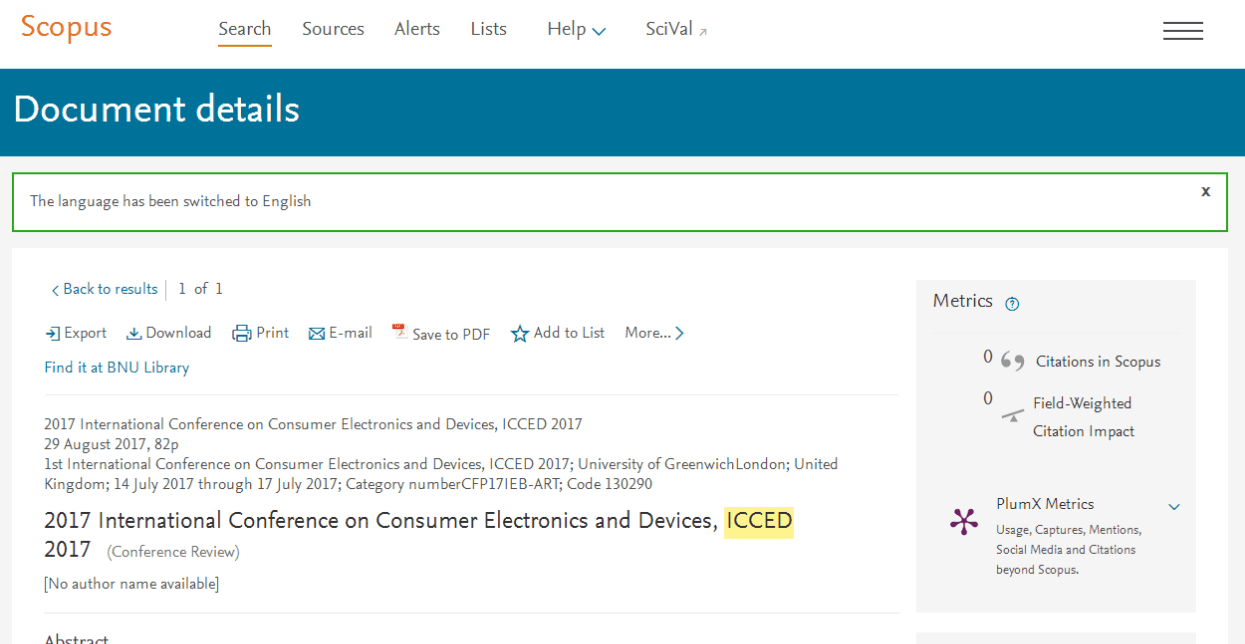This screenshot has height=644, width=1245.
Task: Open the Metrics help question icon
Action: tap(1012, 304)
